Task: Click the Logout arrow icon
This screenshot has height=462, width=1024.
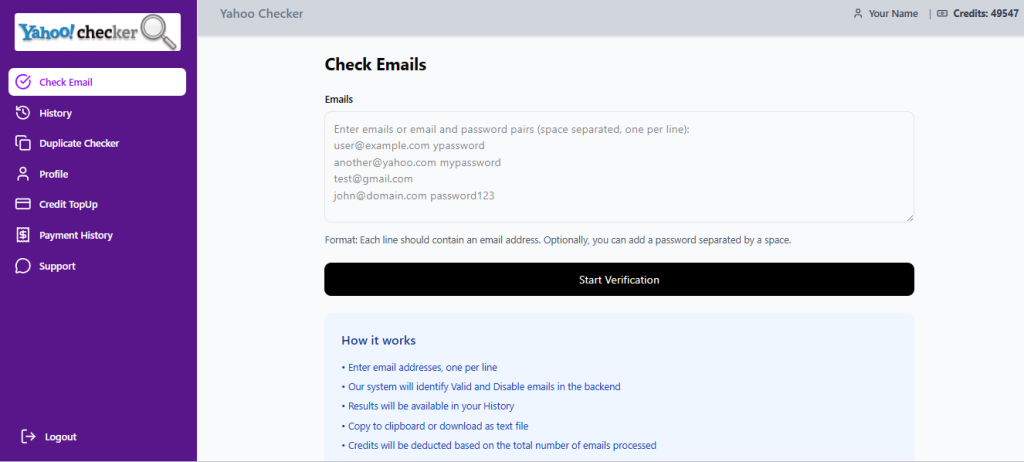Action: click(x=29, y=437)
